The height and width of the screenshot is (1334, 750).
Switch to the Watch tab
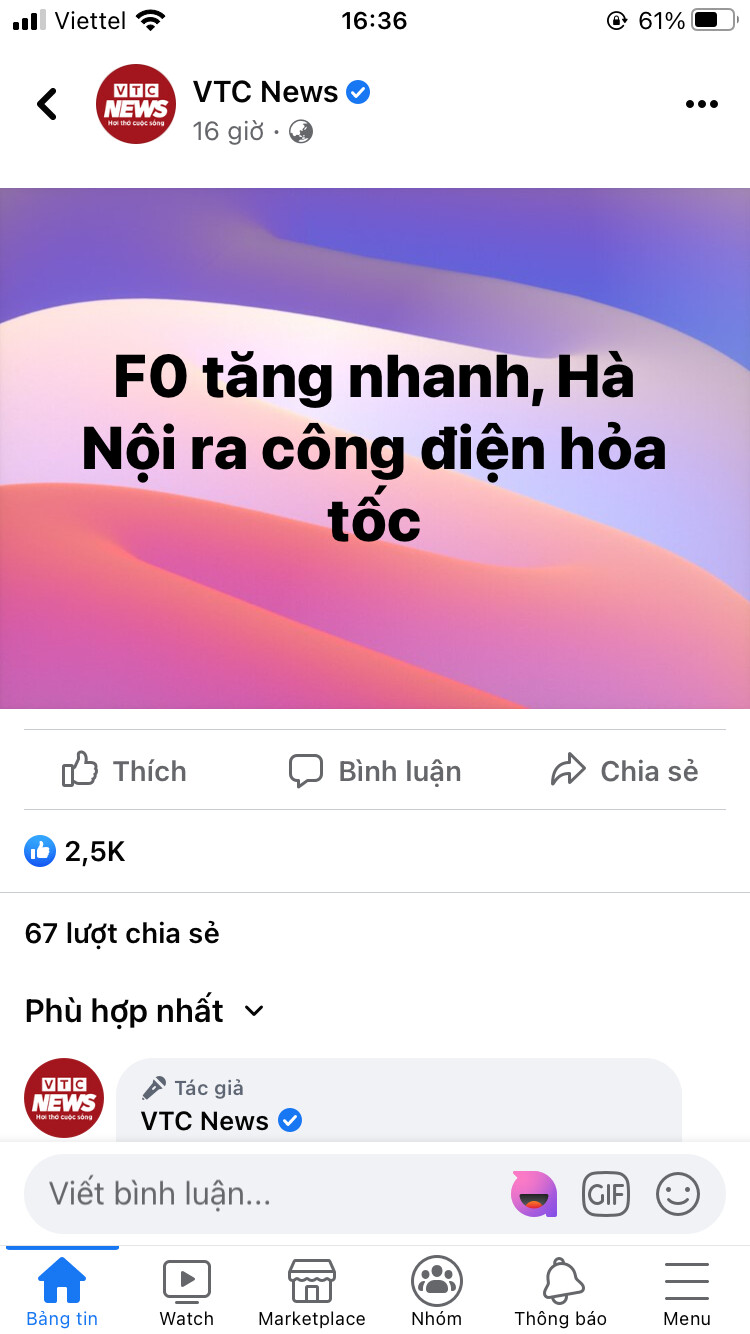point(187,1292)
